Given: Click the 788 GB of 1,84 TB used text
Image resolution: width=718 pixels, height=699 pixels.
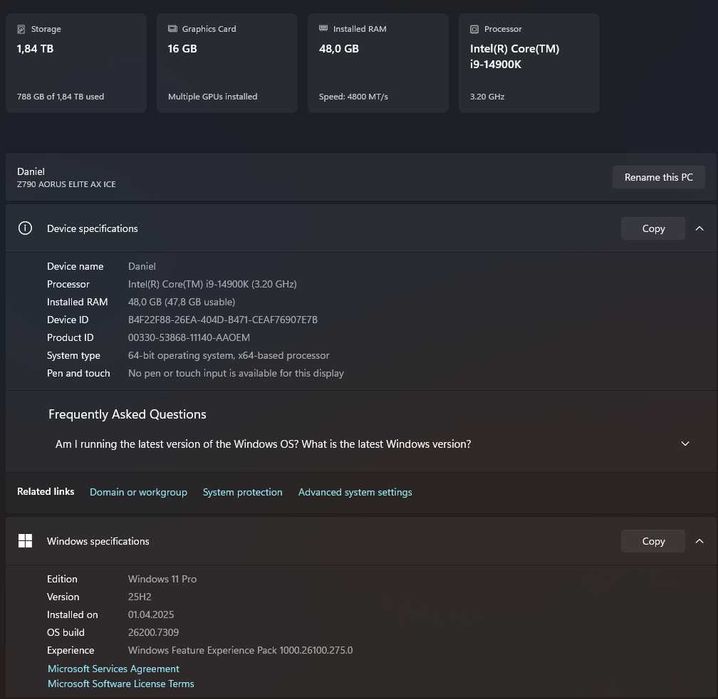Looking at the screenshot, I should (60, 97).
